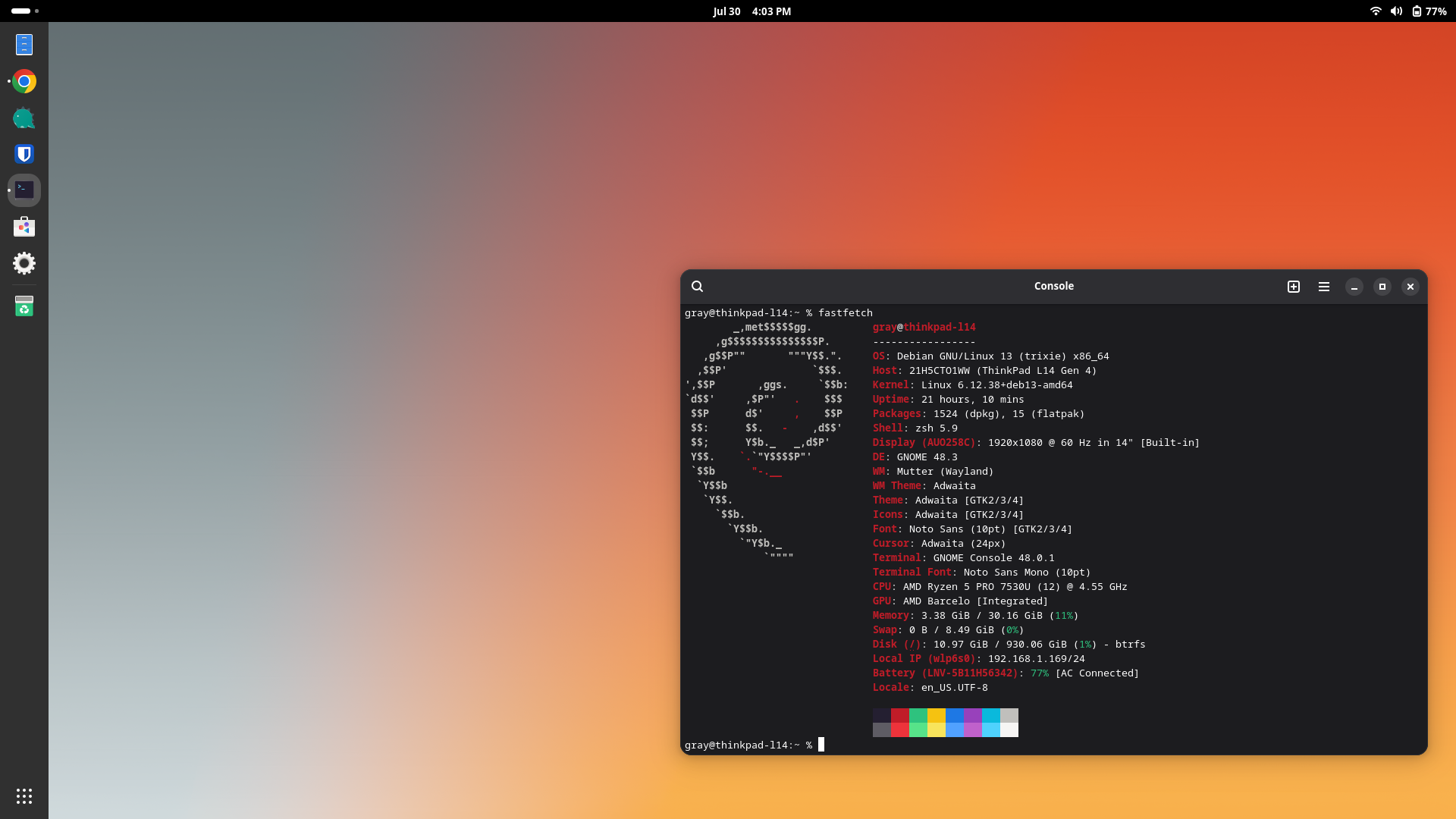Viewport: 1456px width, 819px height.
Task: Click the Console title text
Action: coord(1054,286)
